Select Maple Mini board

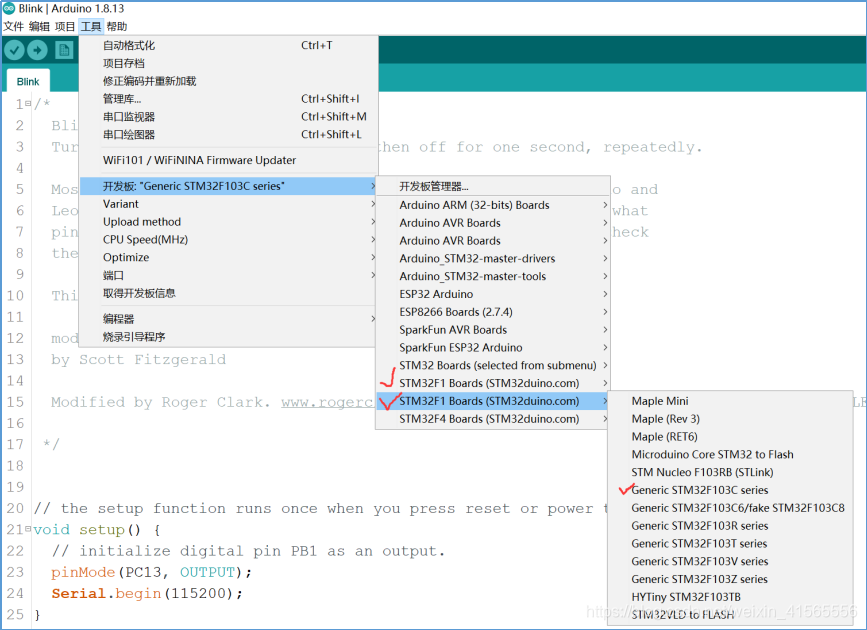pos(730,401)
